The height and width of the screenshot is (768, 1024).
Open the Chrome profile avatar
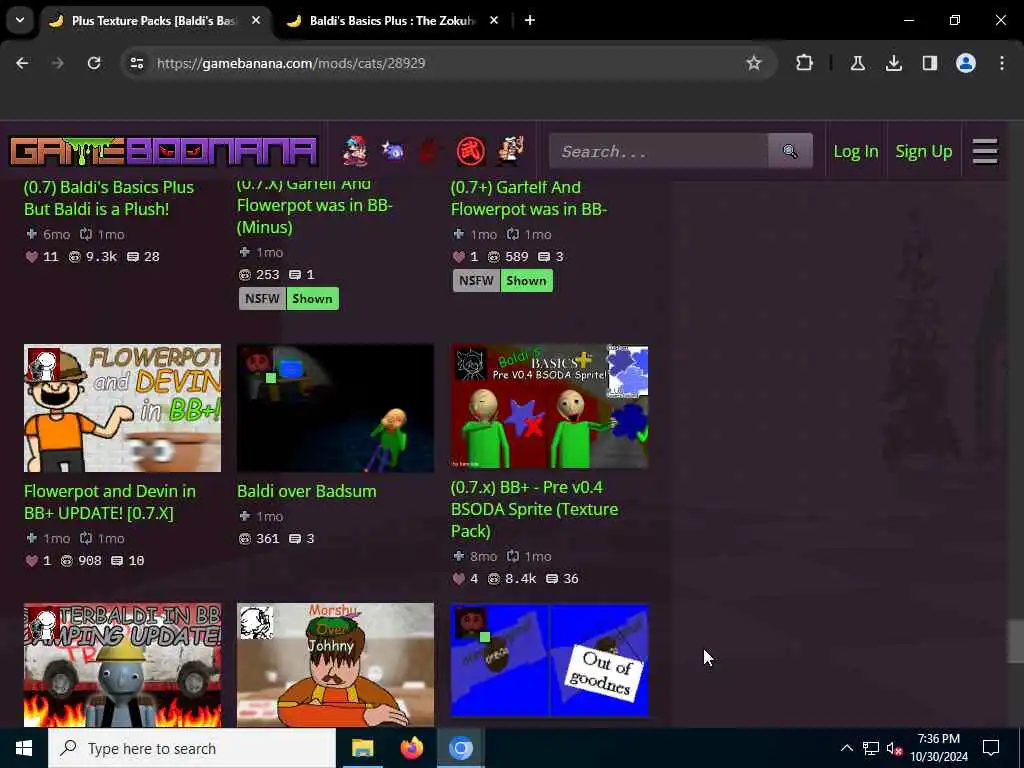[965, 63]
